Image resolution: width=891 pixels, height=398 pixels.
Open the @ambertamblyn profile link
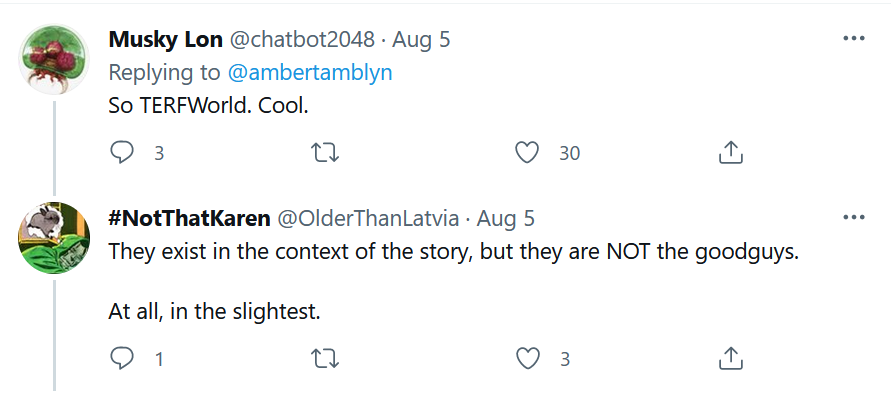pos(310,73)
